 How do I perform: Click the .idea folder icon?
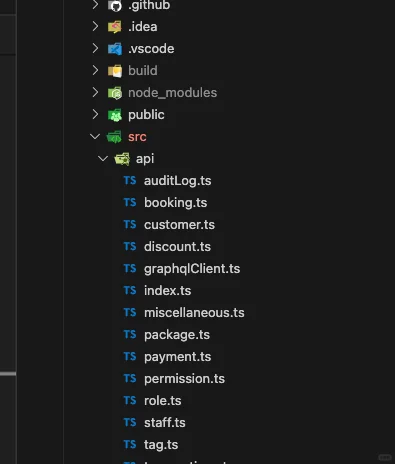coord(115,27)
